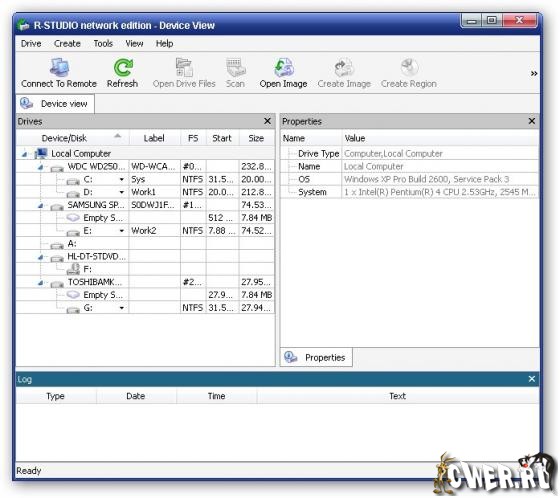Click Empty Space icon under TOSHIBA disk
This screenshot has height=498, width=560.
tap(73, 295)
